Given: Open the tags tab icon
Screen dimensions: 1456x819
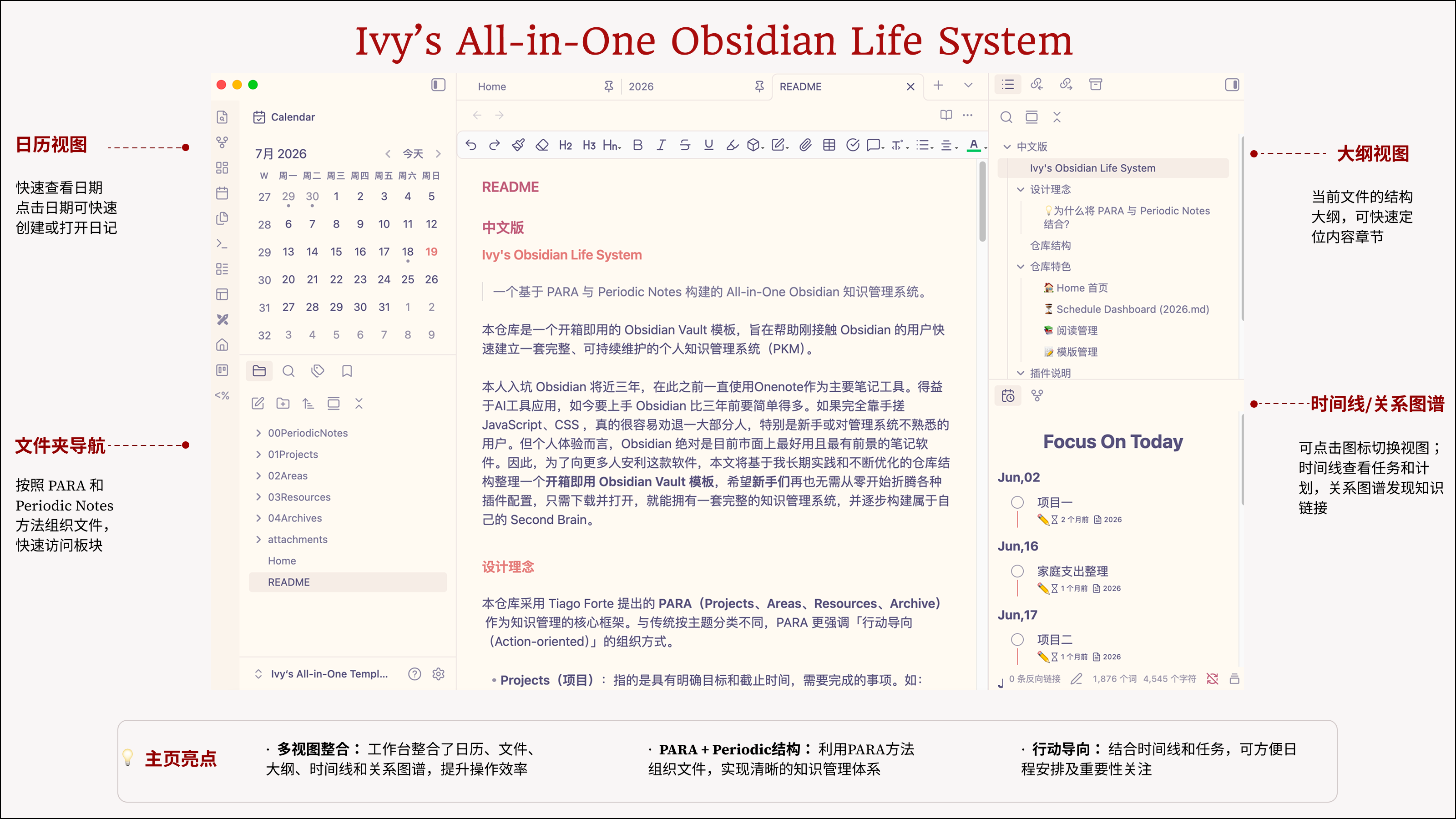Looking at the screenshot, I should (x=318, y=371).
